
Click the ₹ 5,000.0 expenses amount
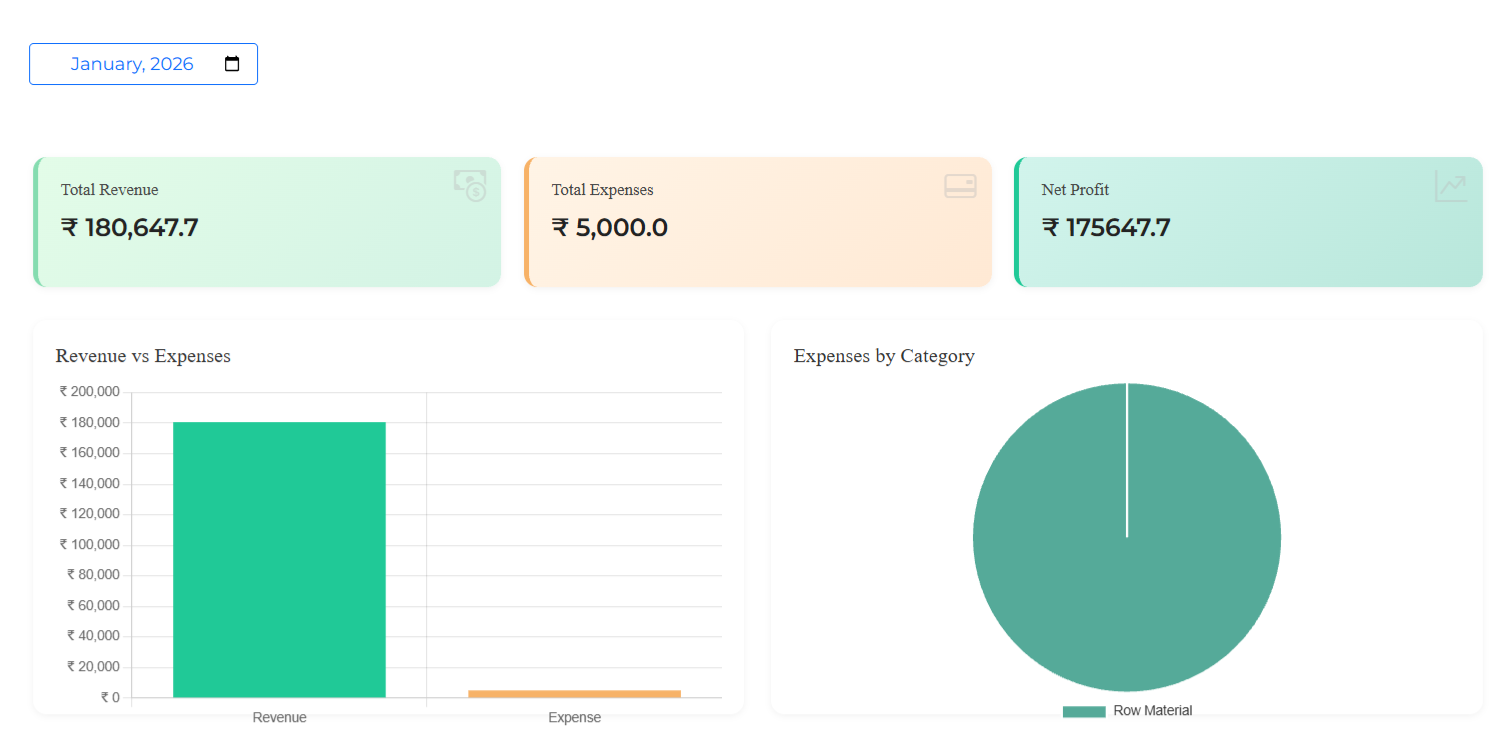pos(610,228)
